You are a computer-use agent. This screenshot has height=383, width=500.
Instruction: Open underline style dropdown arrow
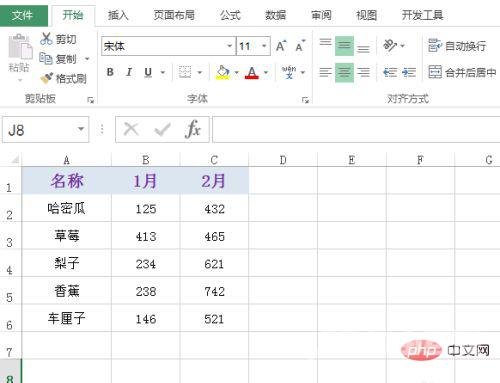point(163,72)
